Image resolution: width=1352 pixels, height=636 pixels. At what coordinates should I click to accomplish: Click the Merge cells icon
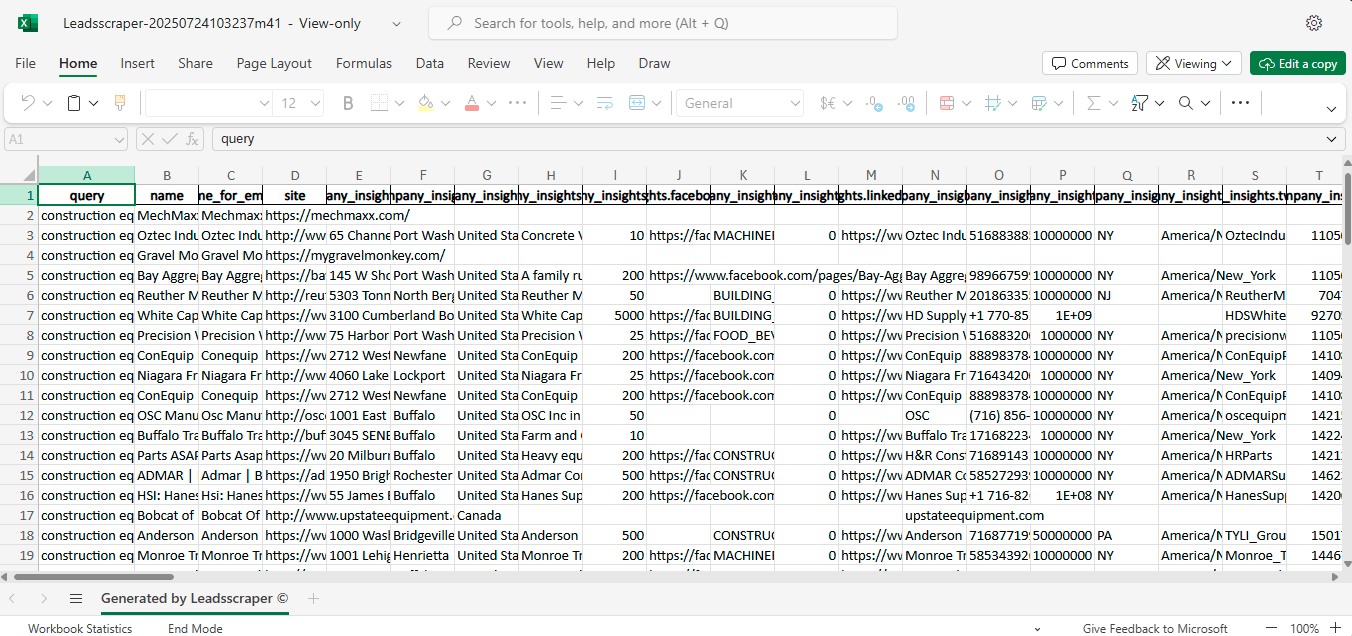click(x=638, y=103)
